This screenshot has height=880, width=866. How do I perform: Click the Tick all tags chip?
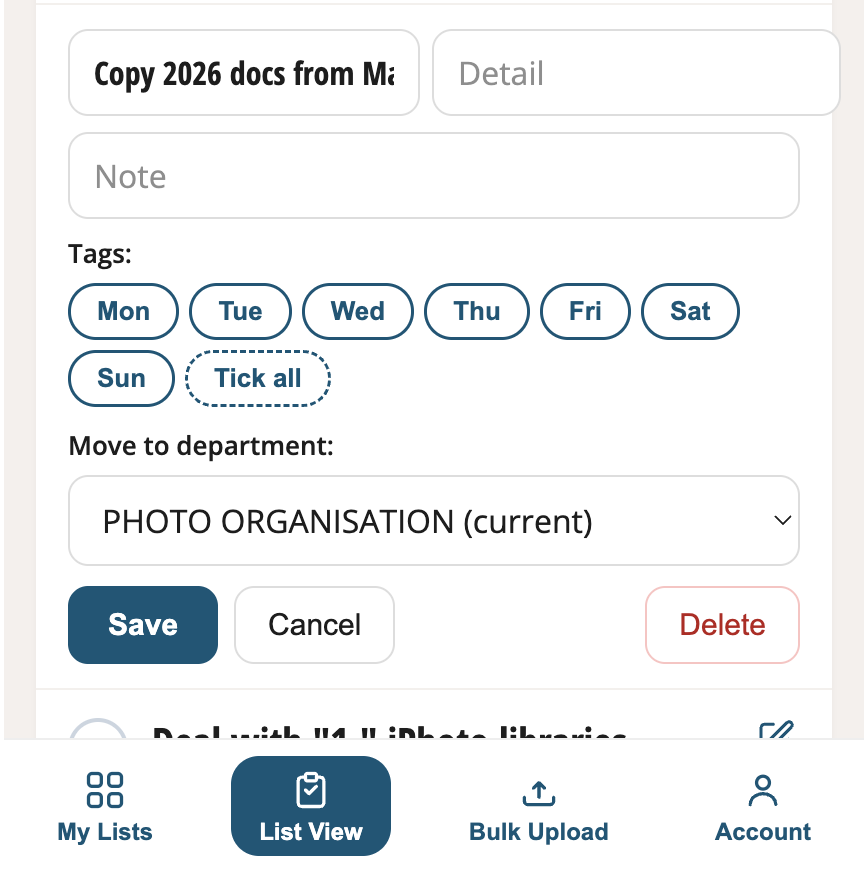click(x=258, y=378)
